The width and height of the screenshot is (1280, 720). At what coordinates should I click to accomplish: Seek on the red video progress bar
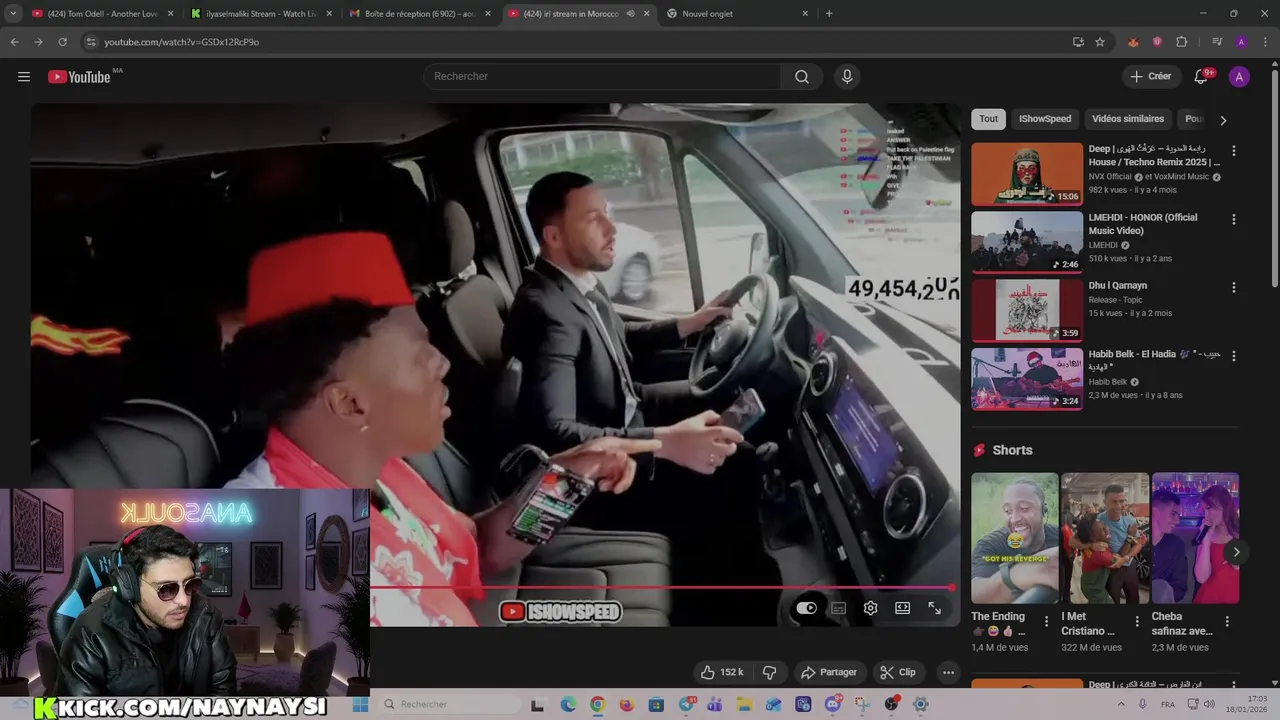(x=660, y=588)
